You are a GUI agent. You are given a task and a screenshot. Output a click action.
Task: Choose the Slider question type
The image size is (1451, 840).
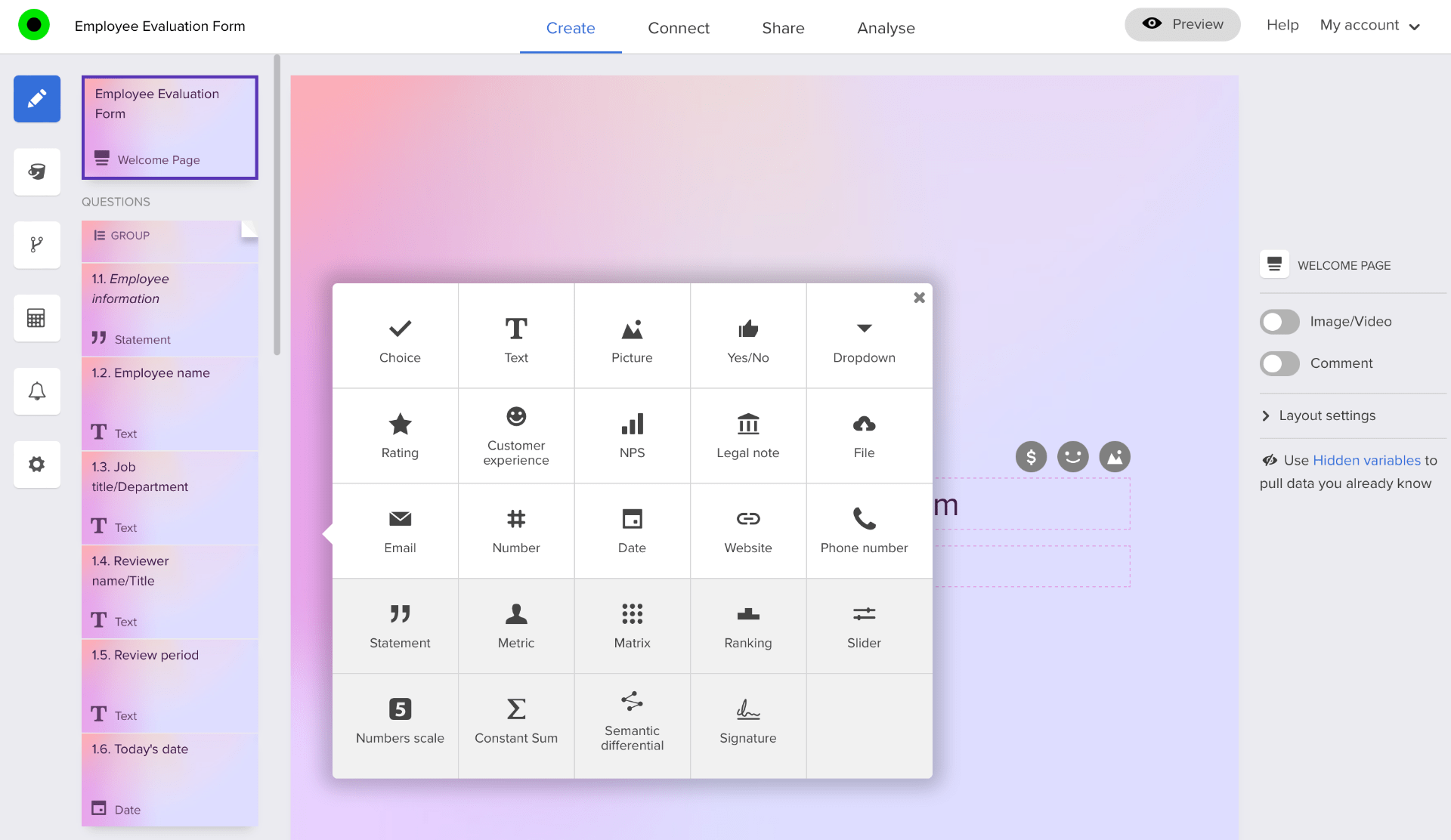[x=864, y=626]
